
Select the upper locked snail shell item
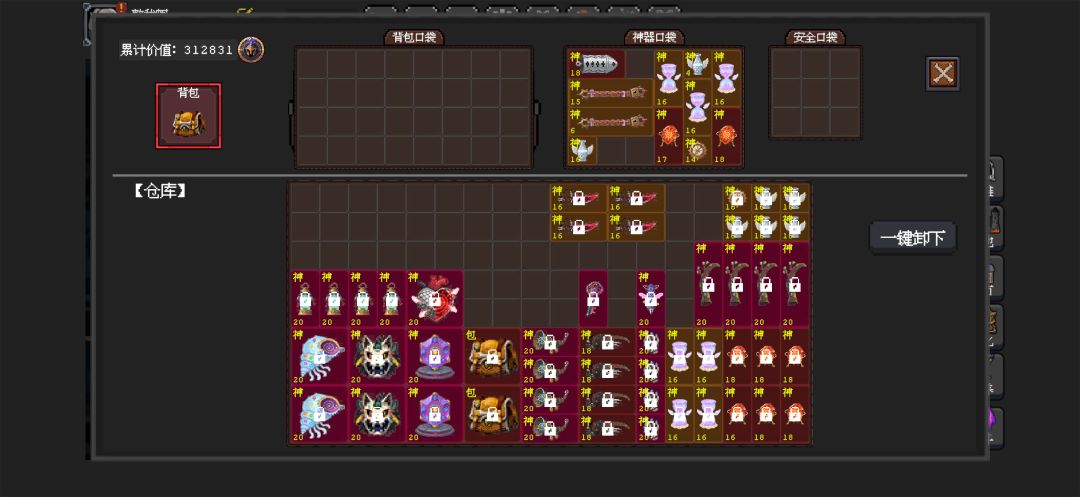point(319,356)
